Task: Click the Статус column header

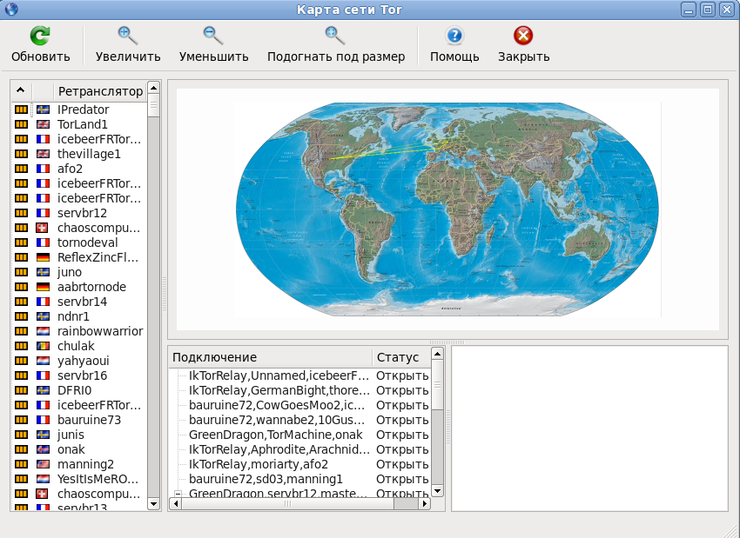Action: [397, 357]
